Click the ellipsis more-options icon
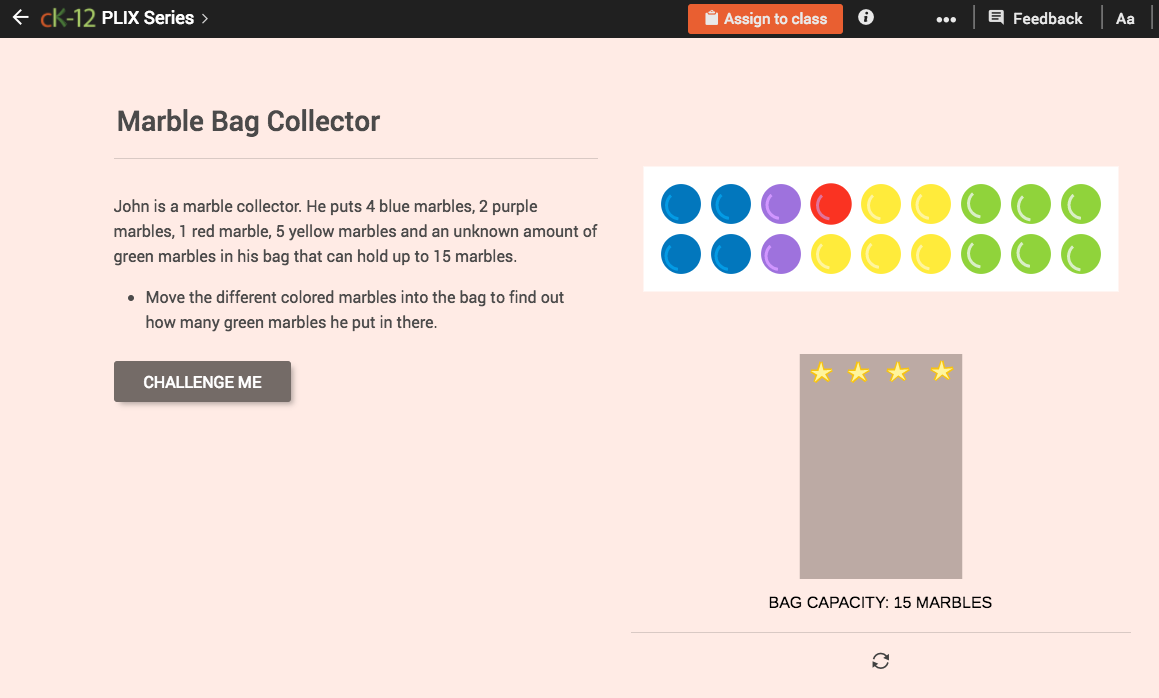 (x=945, y=17)
